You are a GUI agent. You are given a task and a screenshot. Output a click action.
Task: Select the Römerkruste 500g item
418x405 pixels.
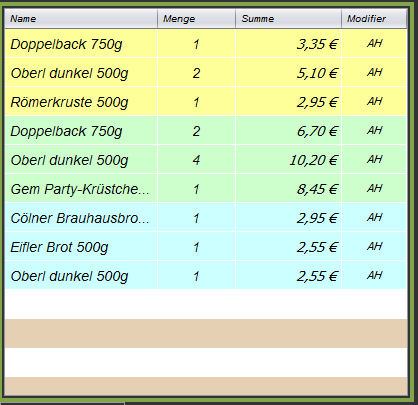pos(206,102)
